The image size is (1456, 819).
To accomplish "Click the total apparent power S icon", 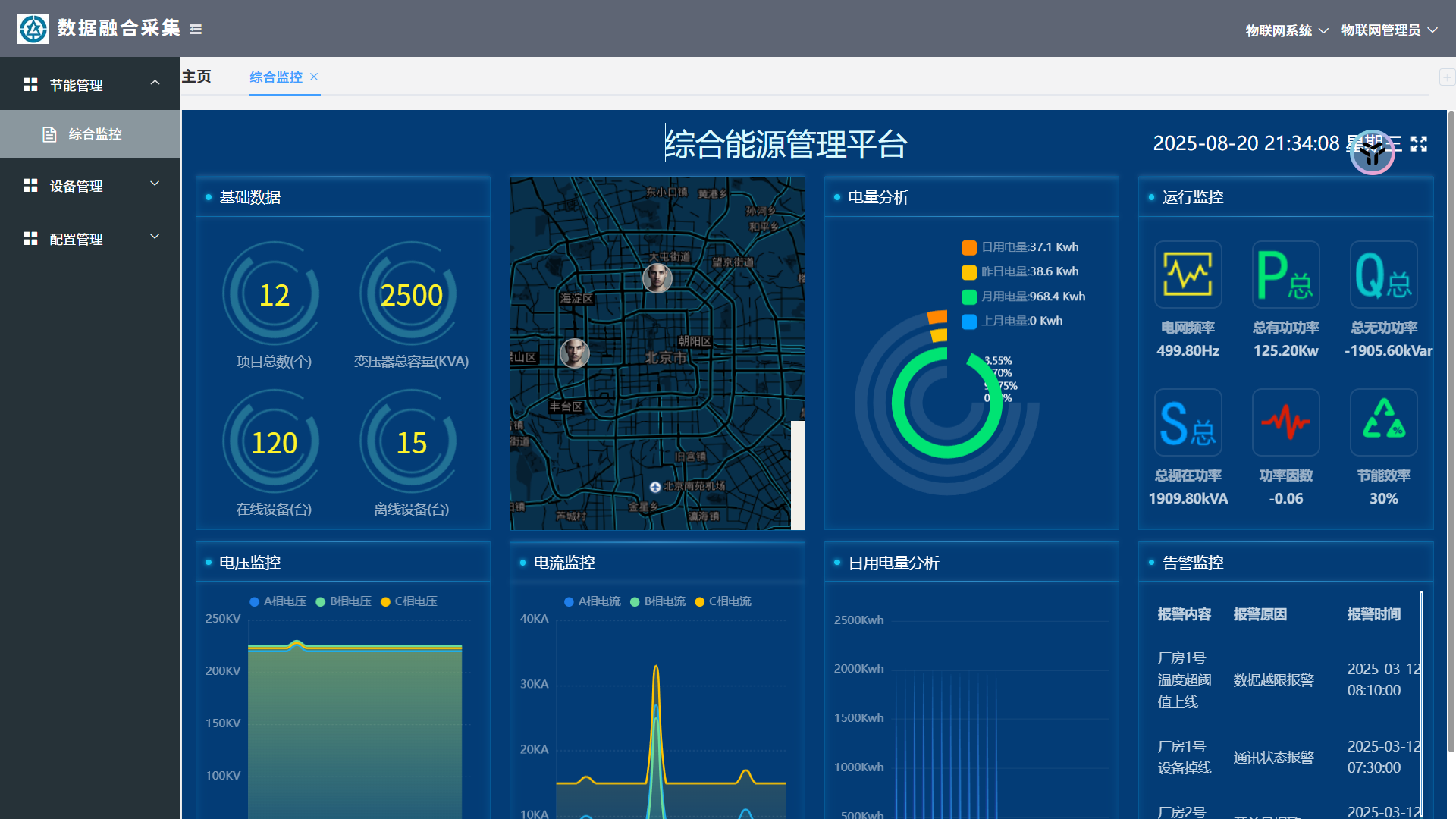I will [x=1188, y=422].
